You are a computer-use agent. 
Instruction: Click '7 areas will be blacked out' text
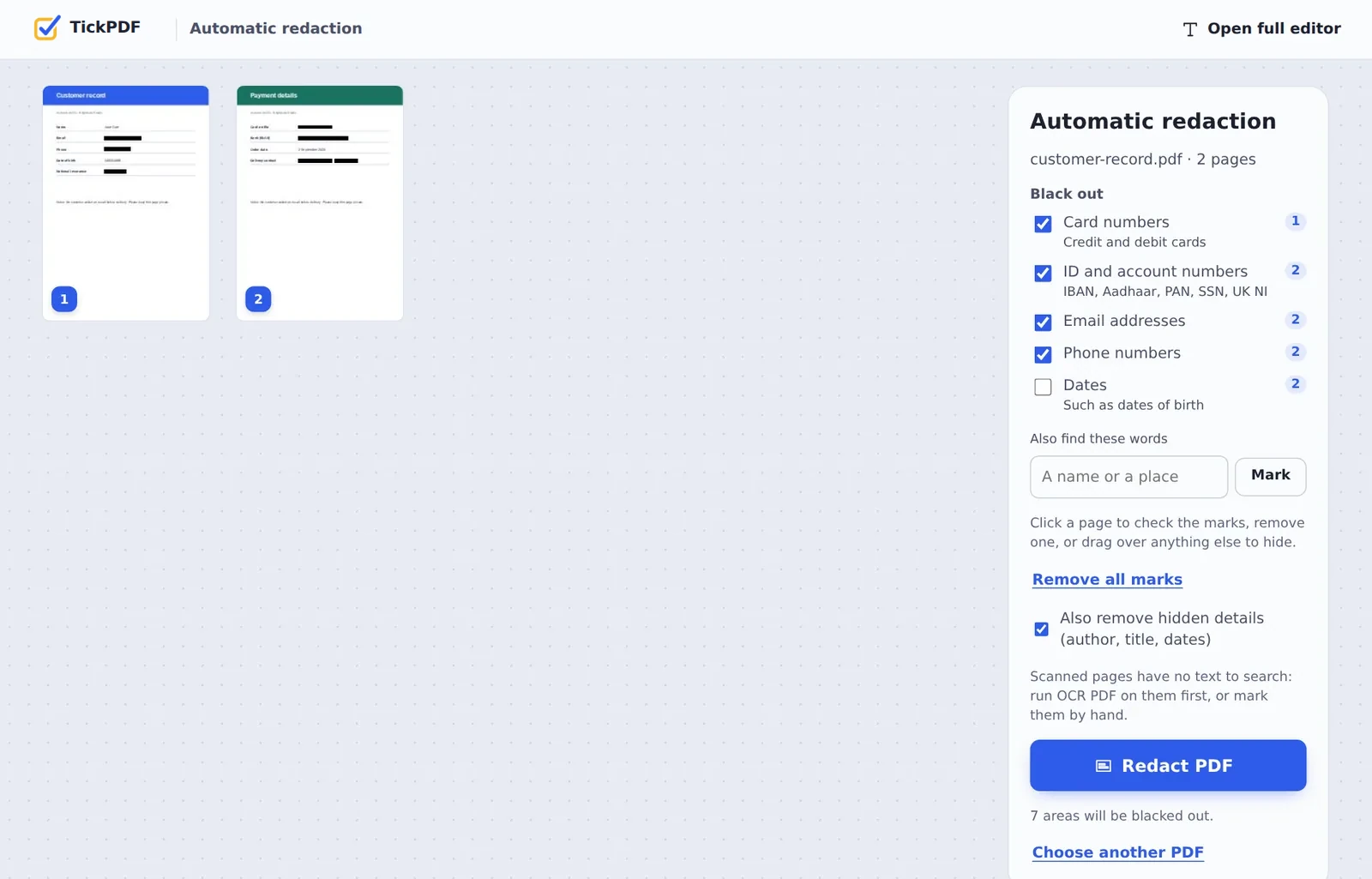1122,816
